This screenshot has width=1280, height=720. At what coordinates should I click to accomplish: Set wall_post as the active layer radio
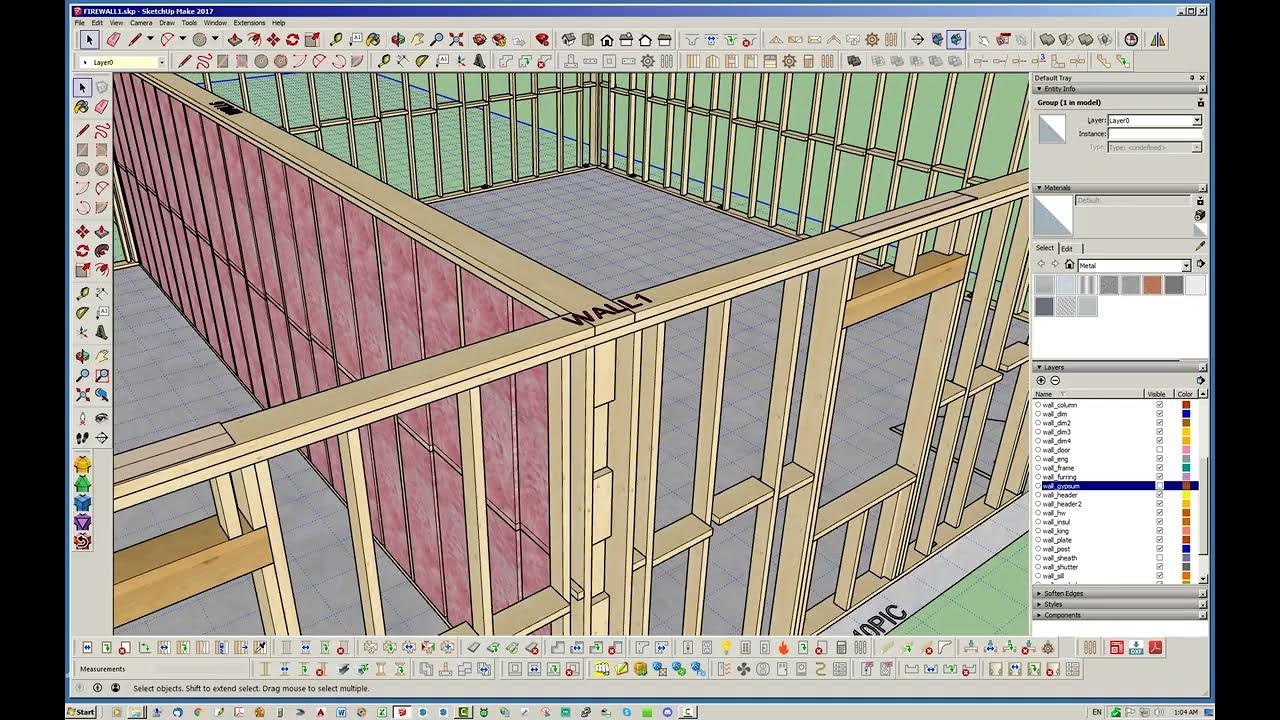point(1038,549)
